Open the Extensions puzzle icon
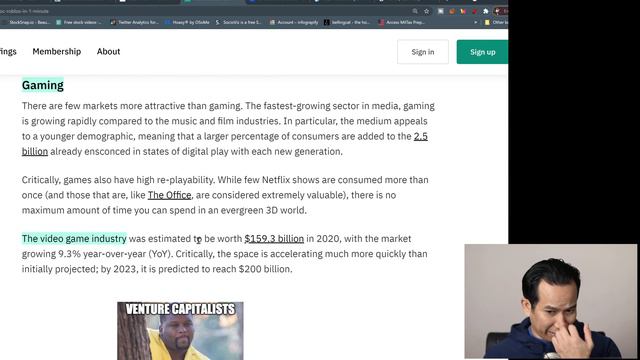Viewport: 640px width, 360px height. pyautogui.click(x=485, y=11)
